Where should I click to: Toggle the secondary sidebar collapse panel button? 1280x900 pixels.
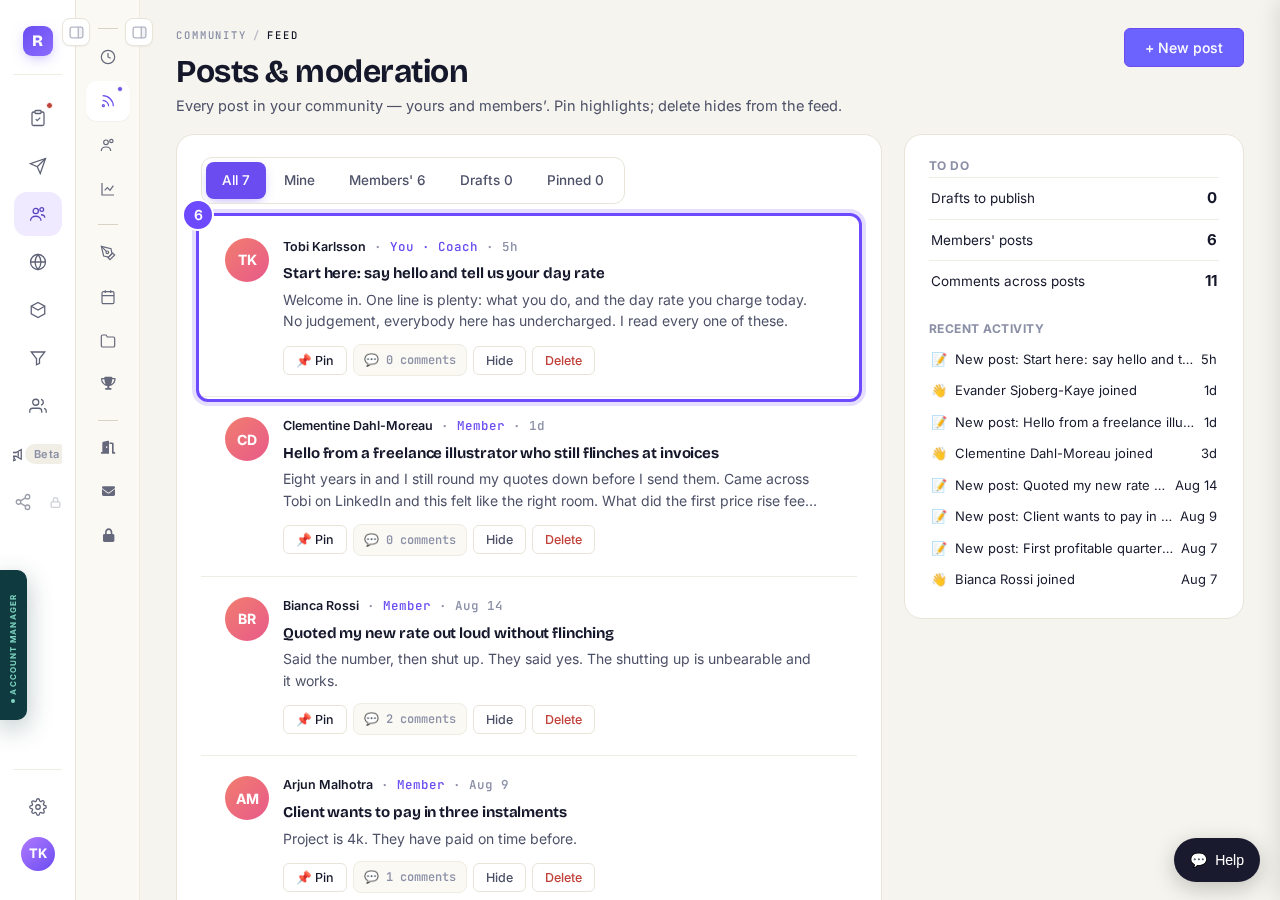[x=139, y=32]
